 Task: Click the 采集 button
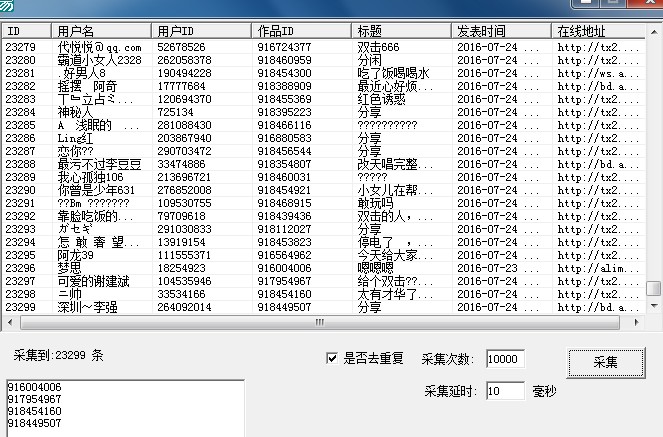[x=605, y=362]
